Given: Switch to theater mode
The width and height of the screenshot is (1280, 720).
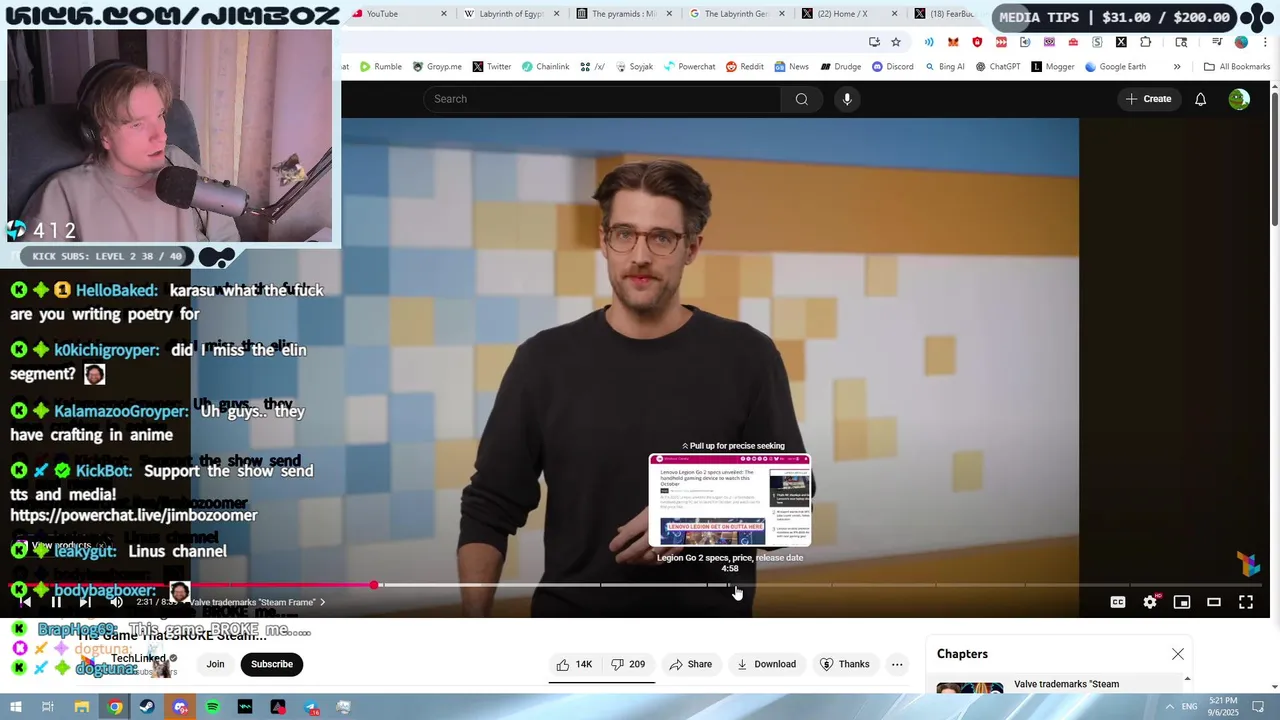Looking at the screenshot, I should 1214,602.
